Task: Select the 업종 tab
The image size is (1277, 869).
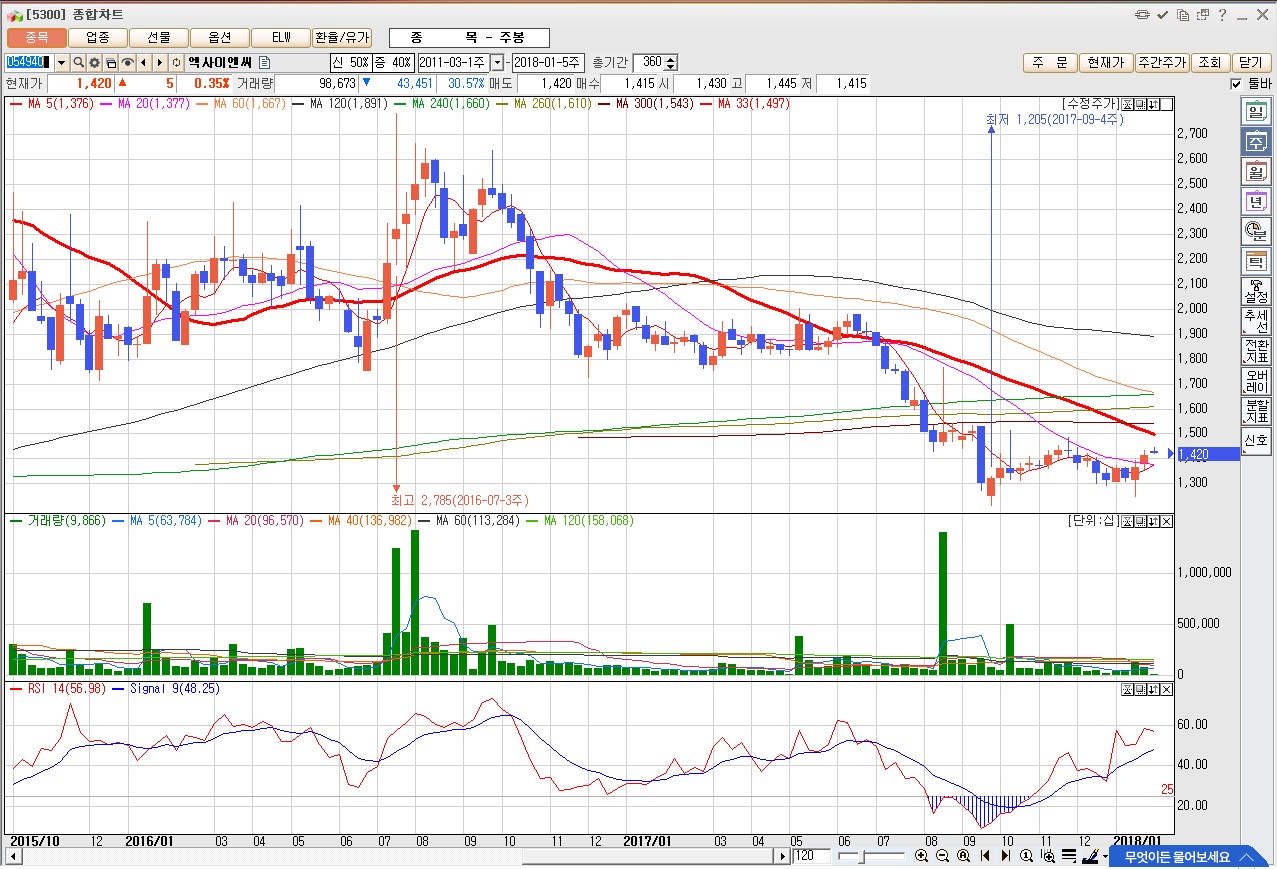Action: [x=98, y=37]
